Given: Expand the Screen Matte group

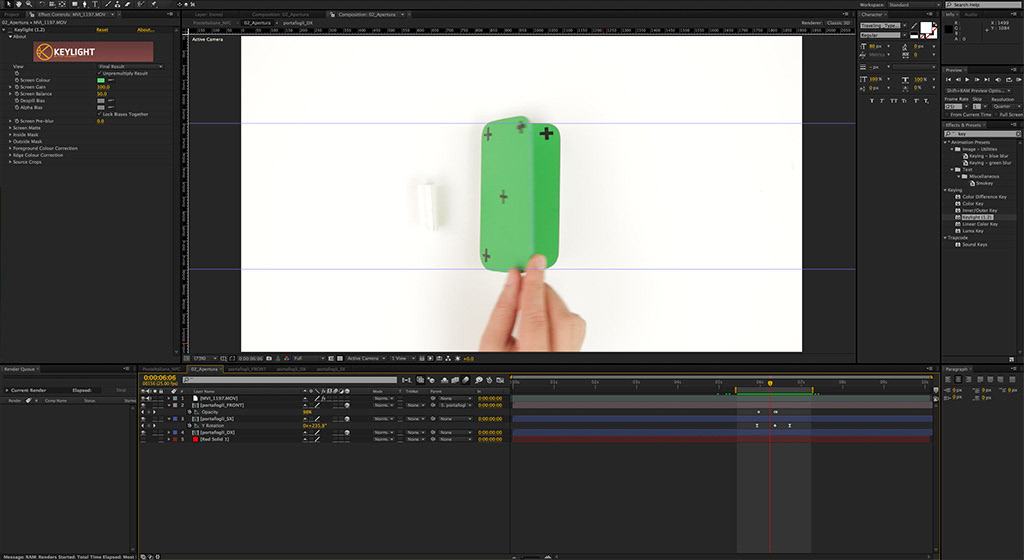Looking at the screenshot, I should point(10,128).
